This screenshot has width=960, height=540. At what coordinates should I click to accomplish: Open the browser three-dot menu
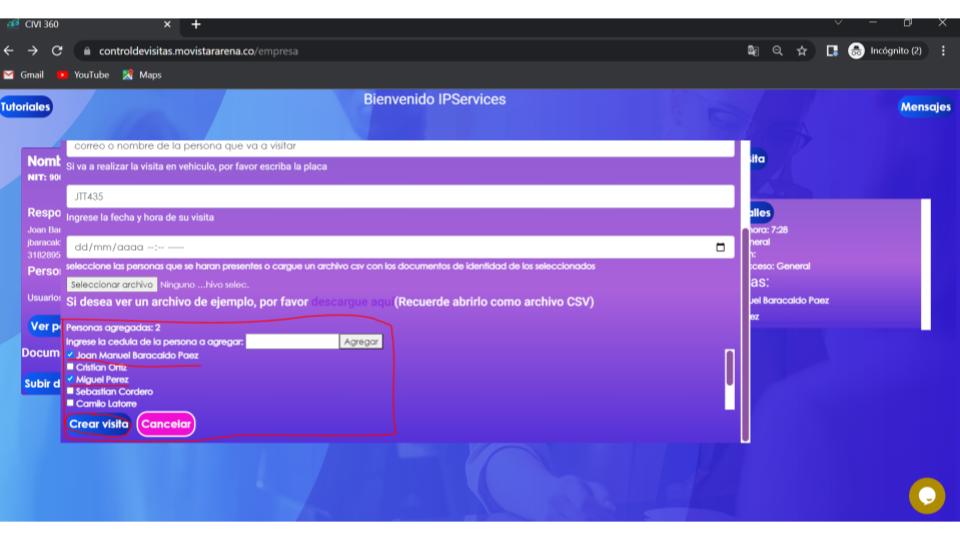click(x=943, y=51)
